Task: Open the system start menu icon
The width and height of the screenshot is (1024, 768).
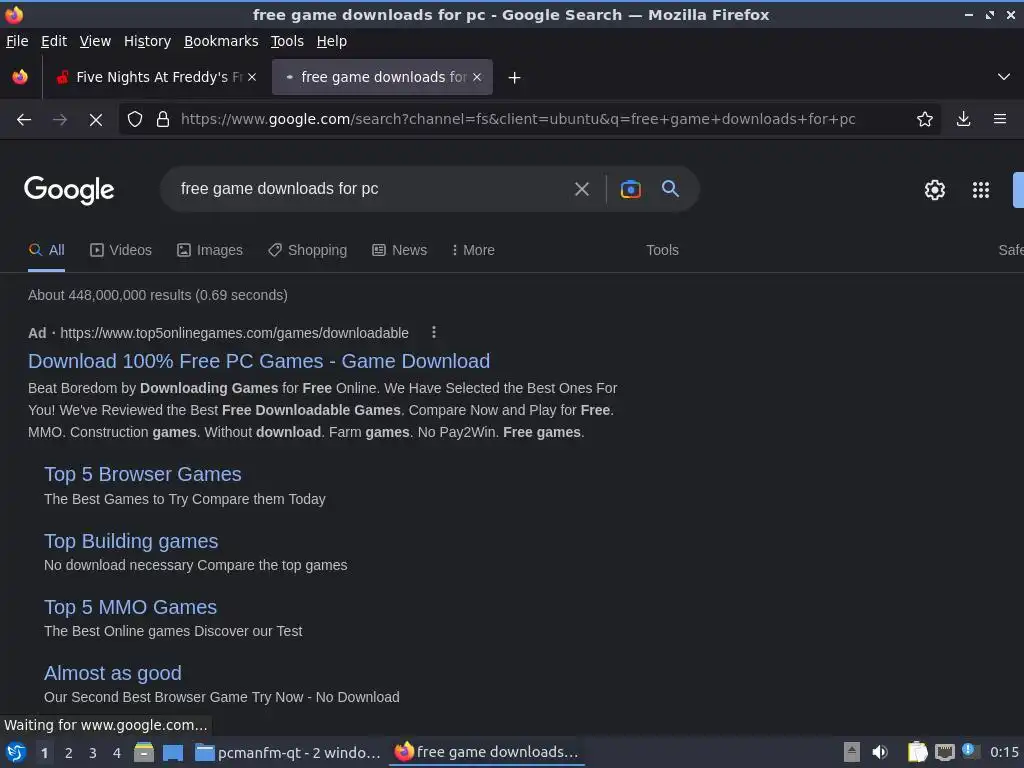Action: (16, 753)
